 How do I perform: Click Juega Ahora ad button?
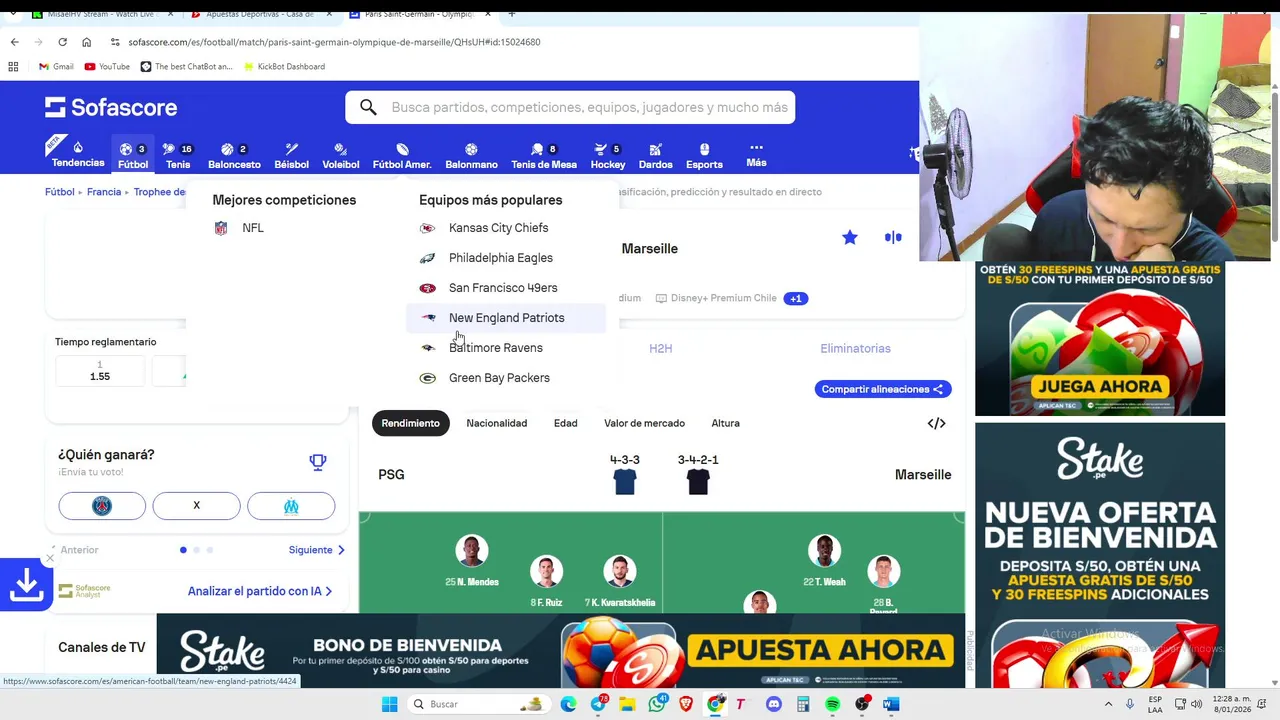(1100, 386)
